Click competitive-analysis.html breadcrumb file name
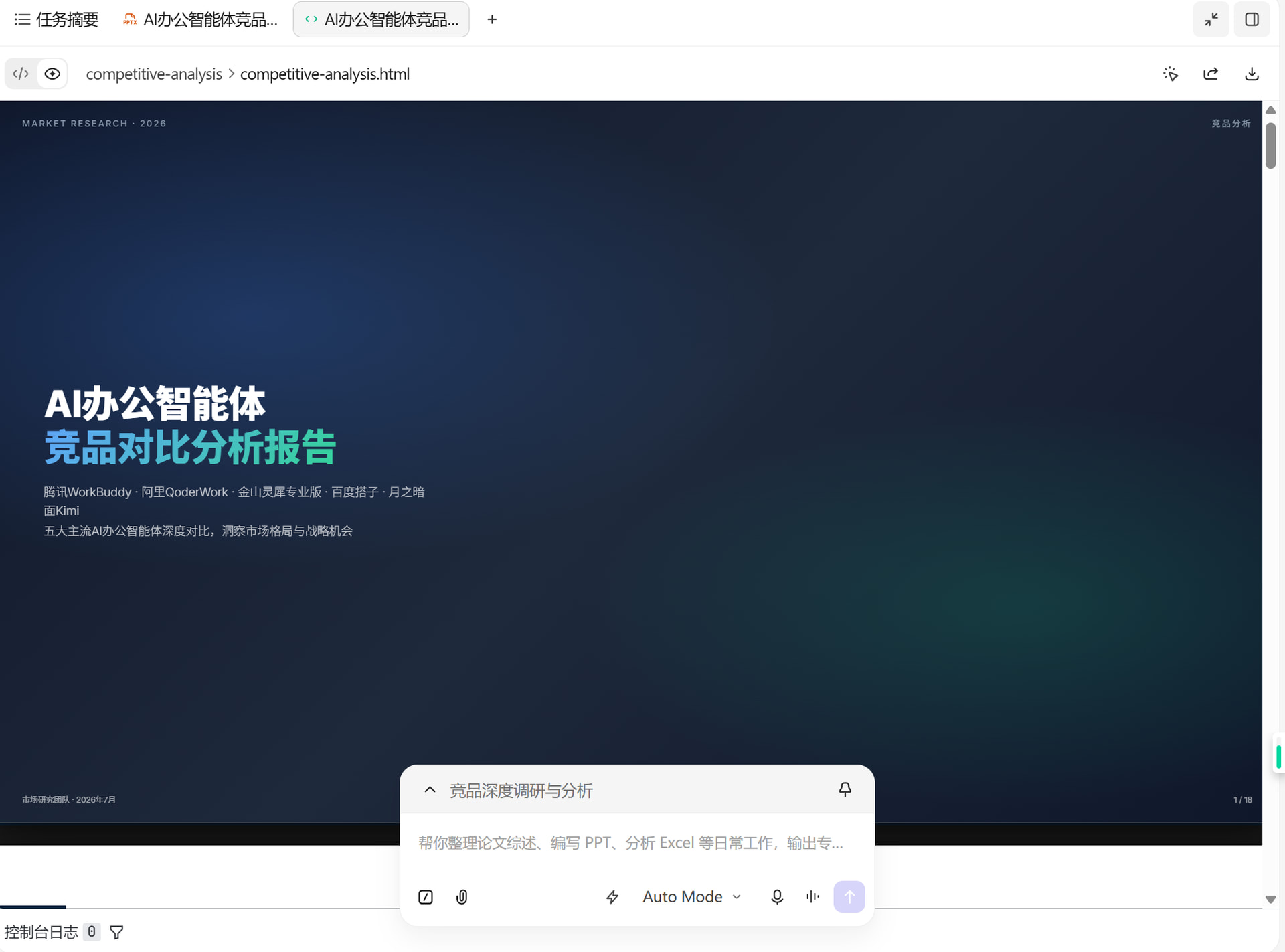The height and width of the screenshot is (952, 1285). tap(325, 74)
